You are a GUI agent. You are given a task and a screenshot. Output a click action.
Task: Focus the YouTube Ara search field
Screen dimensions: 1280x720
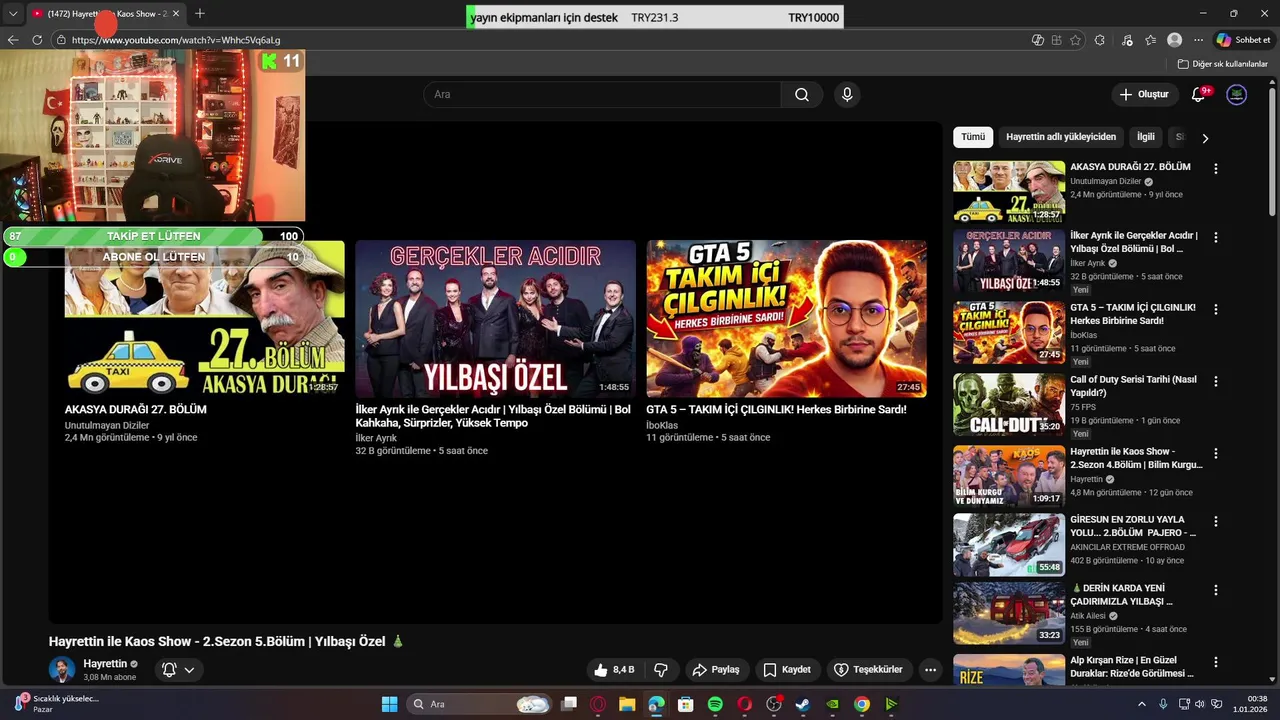tap(602, 94)
